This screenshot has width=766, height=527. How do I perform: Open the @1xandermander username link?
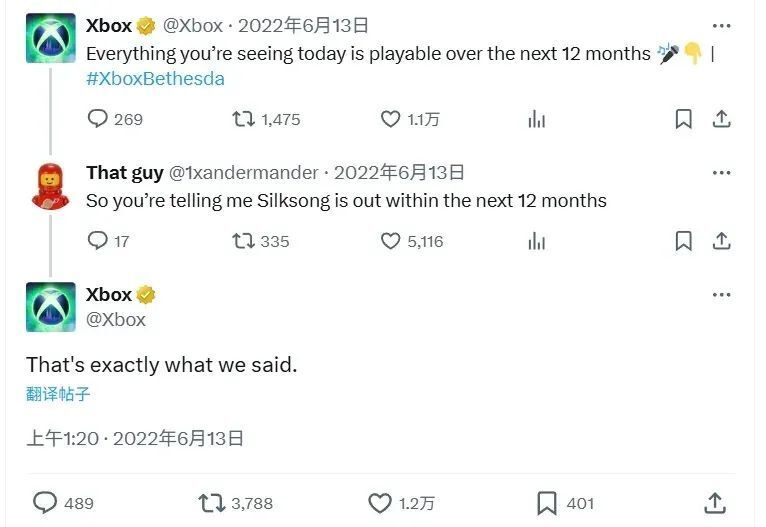243,173
